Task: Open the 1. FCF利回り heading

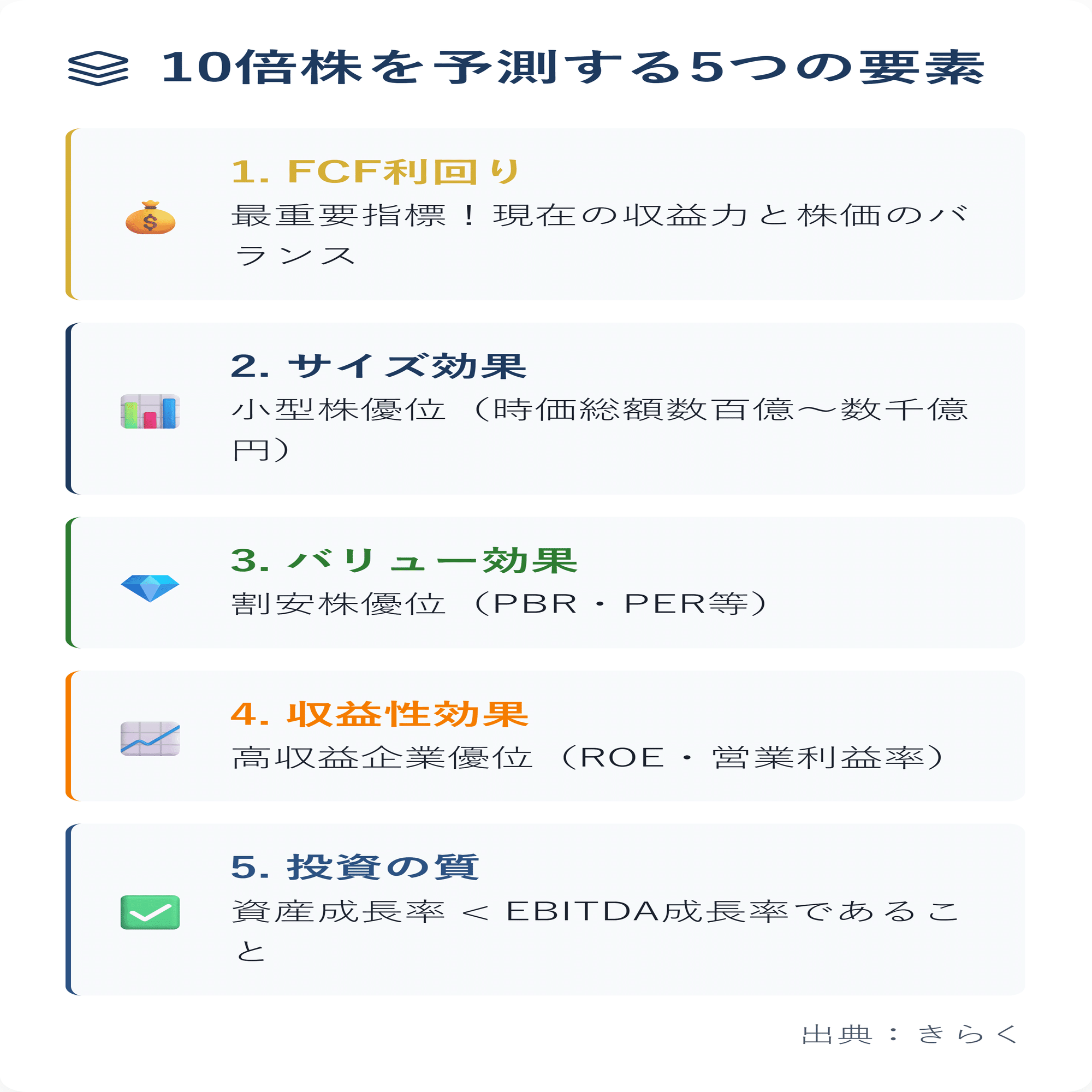Action: coord(375,172)
